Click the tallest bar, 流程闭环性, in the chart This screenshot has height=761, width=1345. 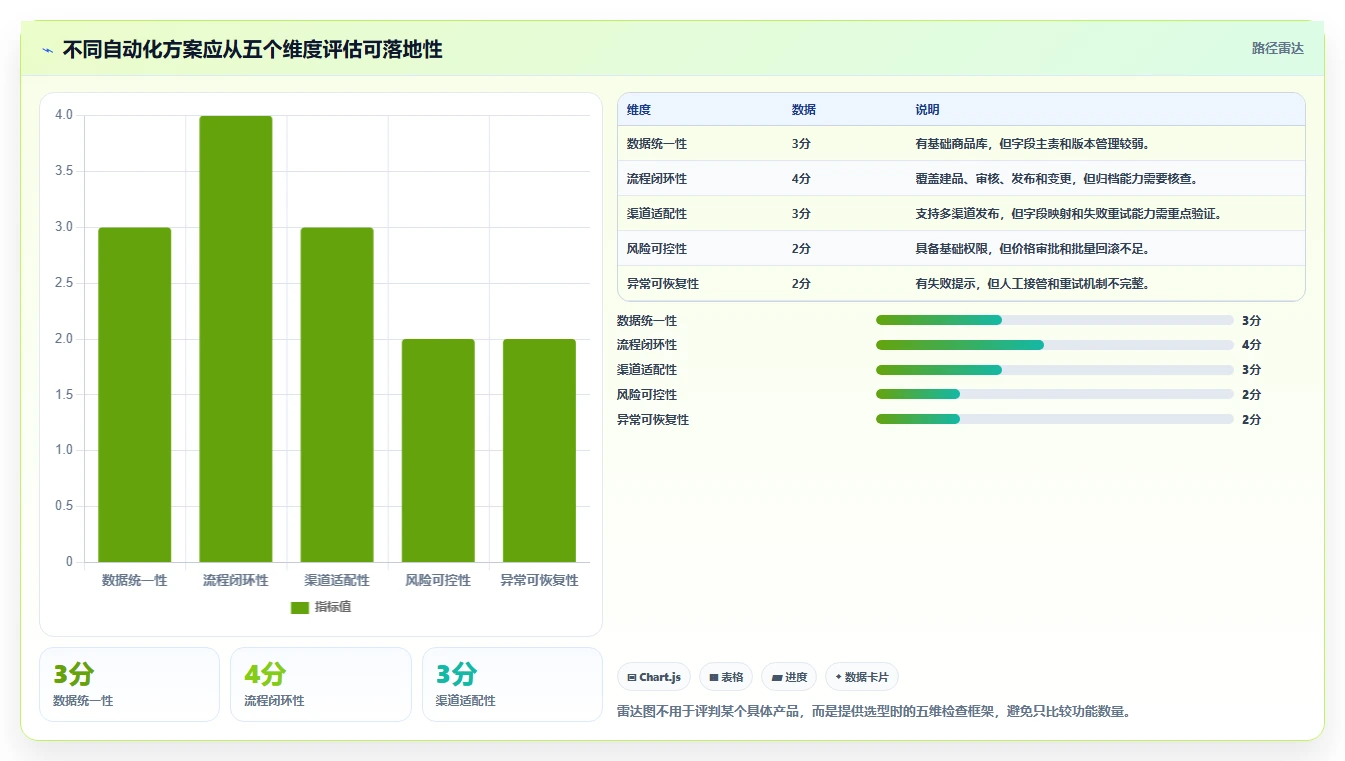click(236, 339)
